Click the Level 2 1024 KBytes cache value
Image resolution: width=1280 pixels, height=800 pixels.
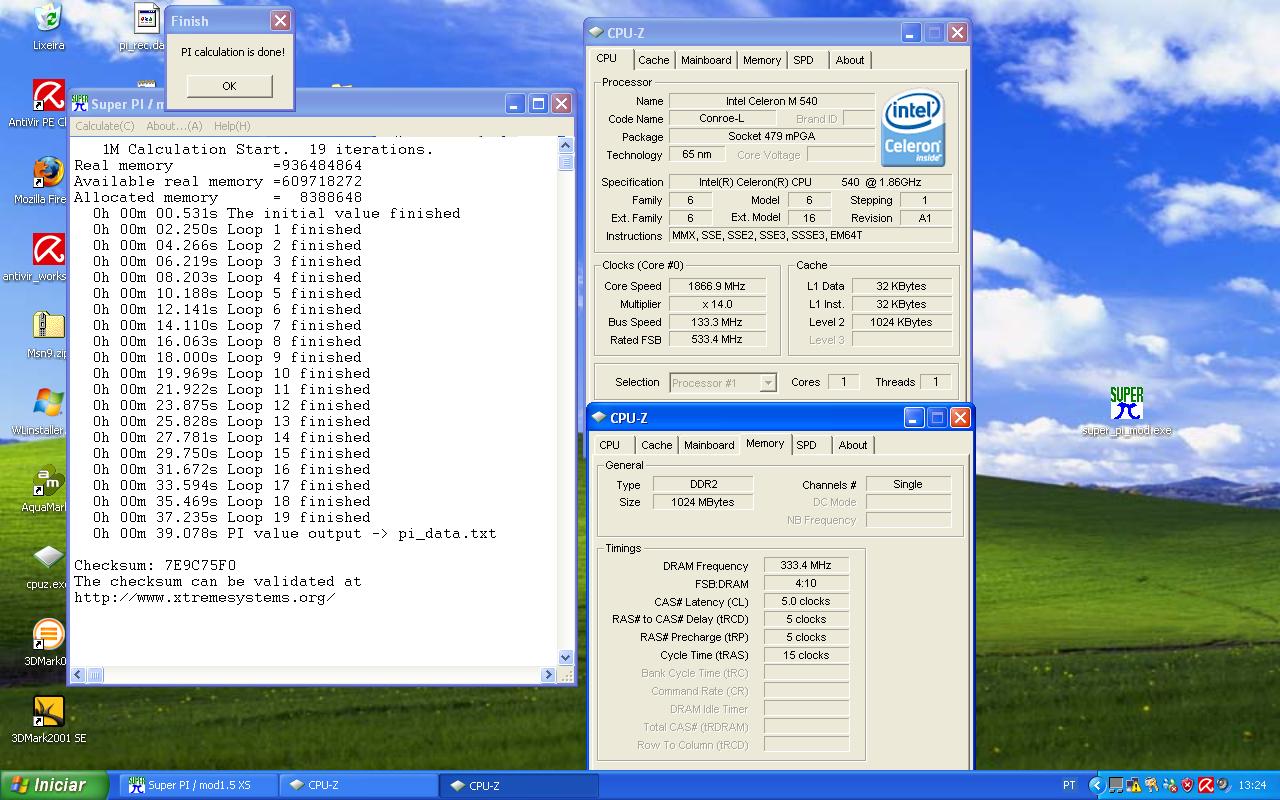(x=902, y=322)
